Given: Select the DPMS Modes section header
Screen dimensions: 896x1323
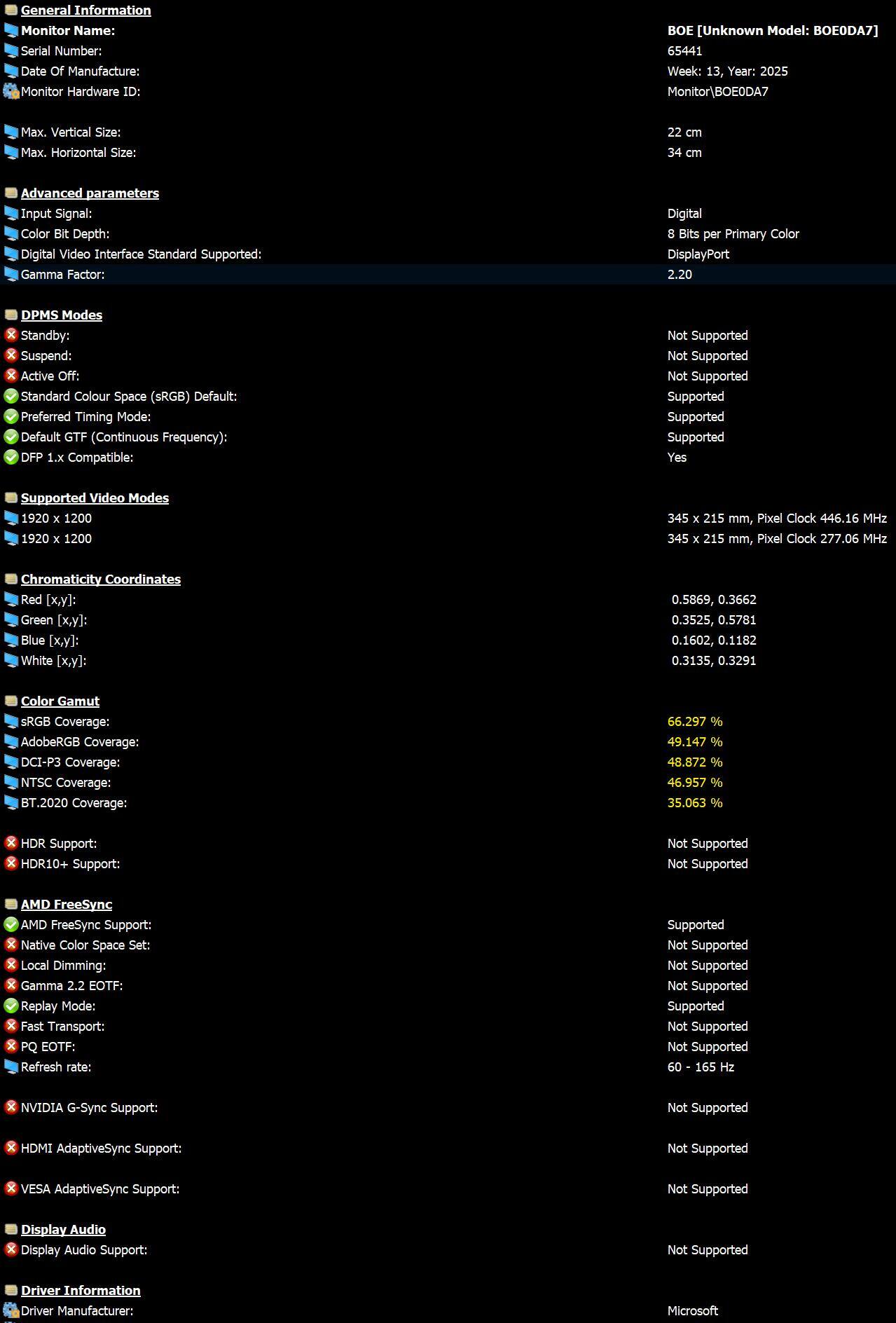Looking at the screenshot, I should 62,315.
